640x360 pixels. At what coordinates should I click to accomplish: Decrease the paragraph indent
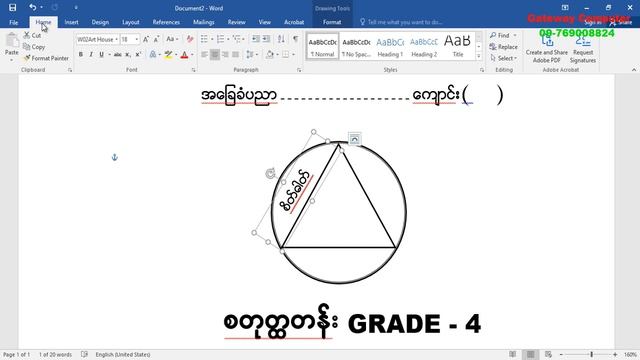256,39
